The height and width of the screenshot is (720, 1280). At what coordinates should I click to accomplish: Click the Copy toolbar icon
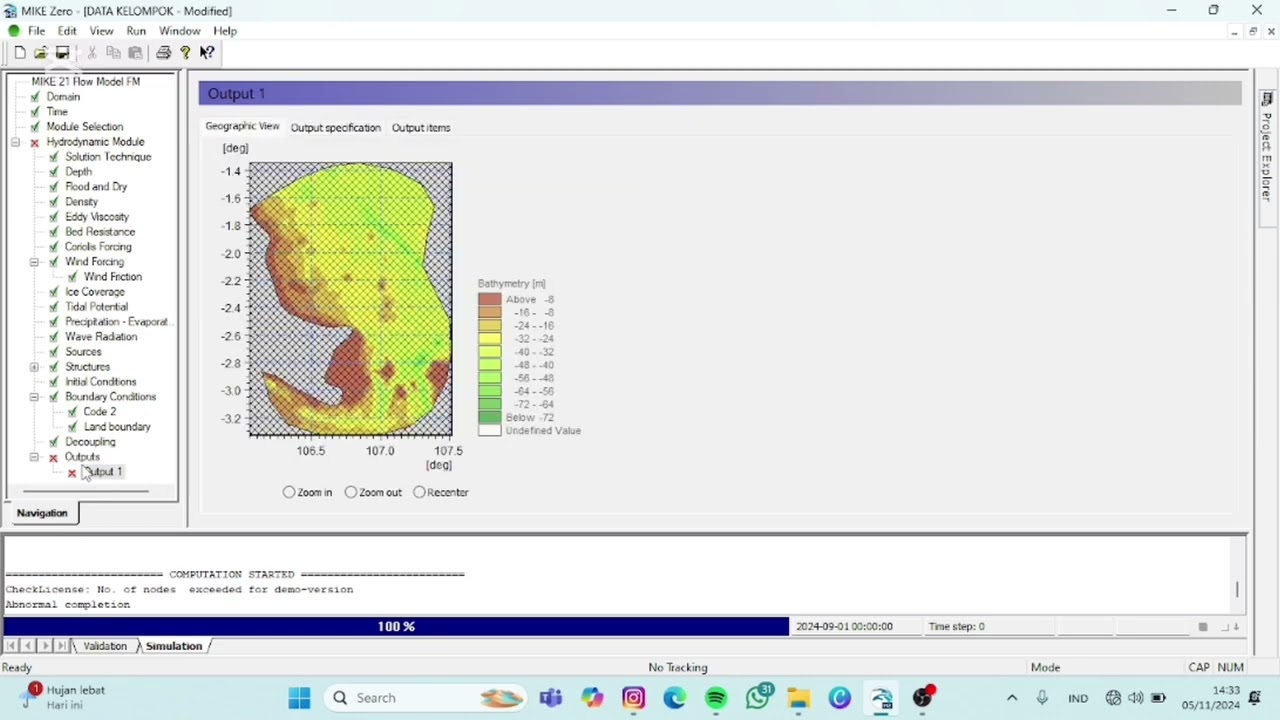(113, 52)
